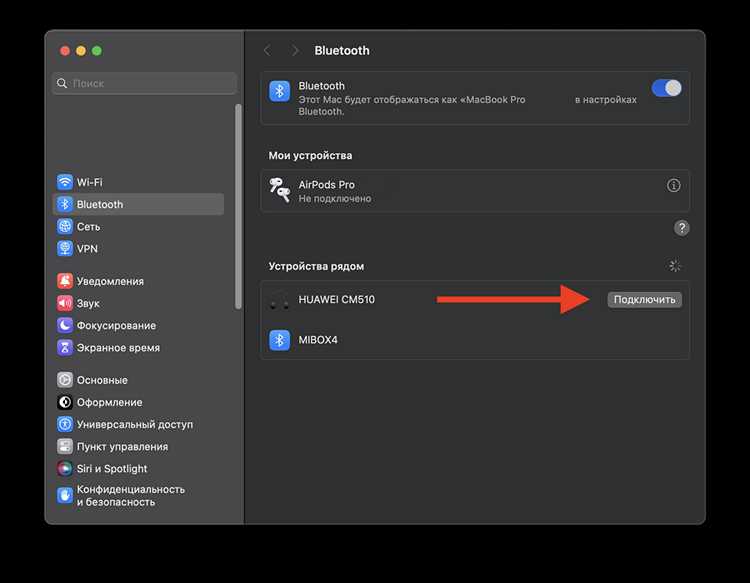The height and width of the screenshot is (583, 750).
Task: Open Экранное время section
Action: pos(138,348)
